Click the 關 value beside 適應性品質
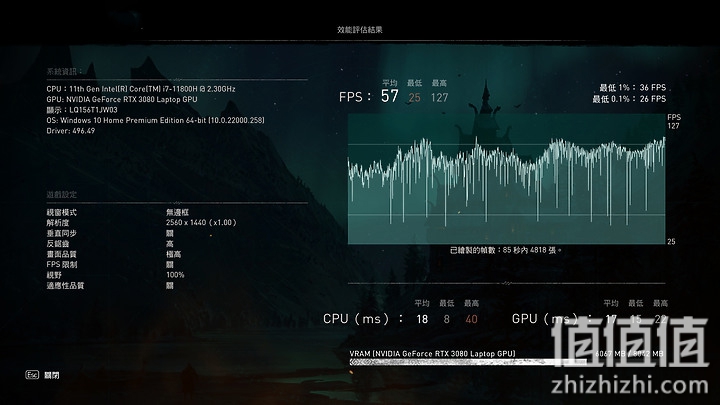Screen dimensions: 720x405 tap(170, 286)
